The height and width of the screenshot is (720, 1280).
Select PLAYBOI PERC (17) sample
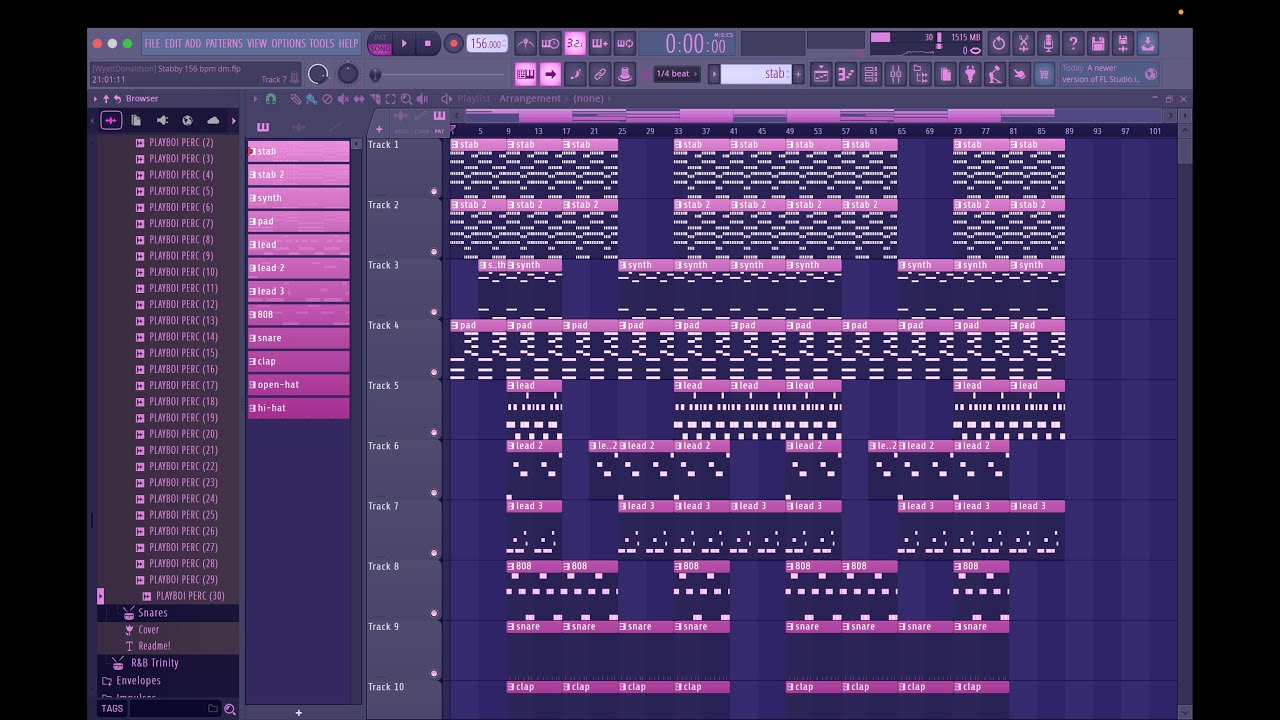(183, 385)
